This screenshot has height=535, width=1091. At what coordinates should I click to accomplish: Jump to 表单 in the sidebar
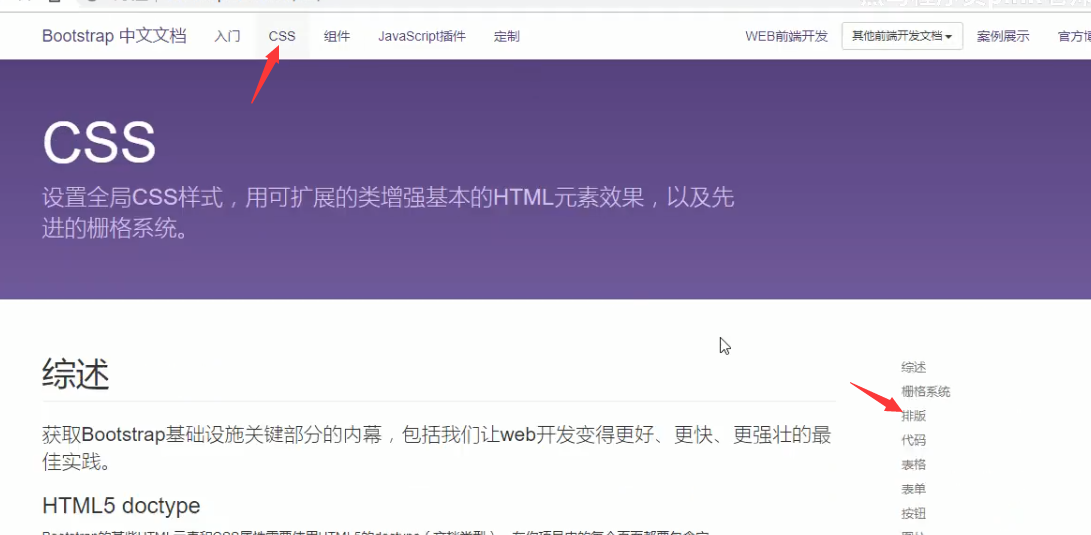point(914,489)
